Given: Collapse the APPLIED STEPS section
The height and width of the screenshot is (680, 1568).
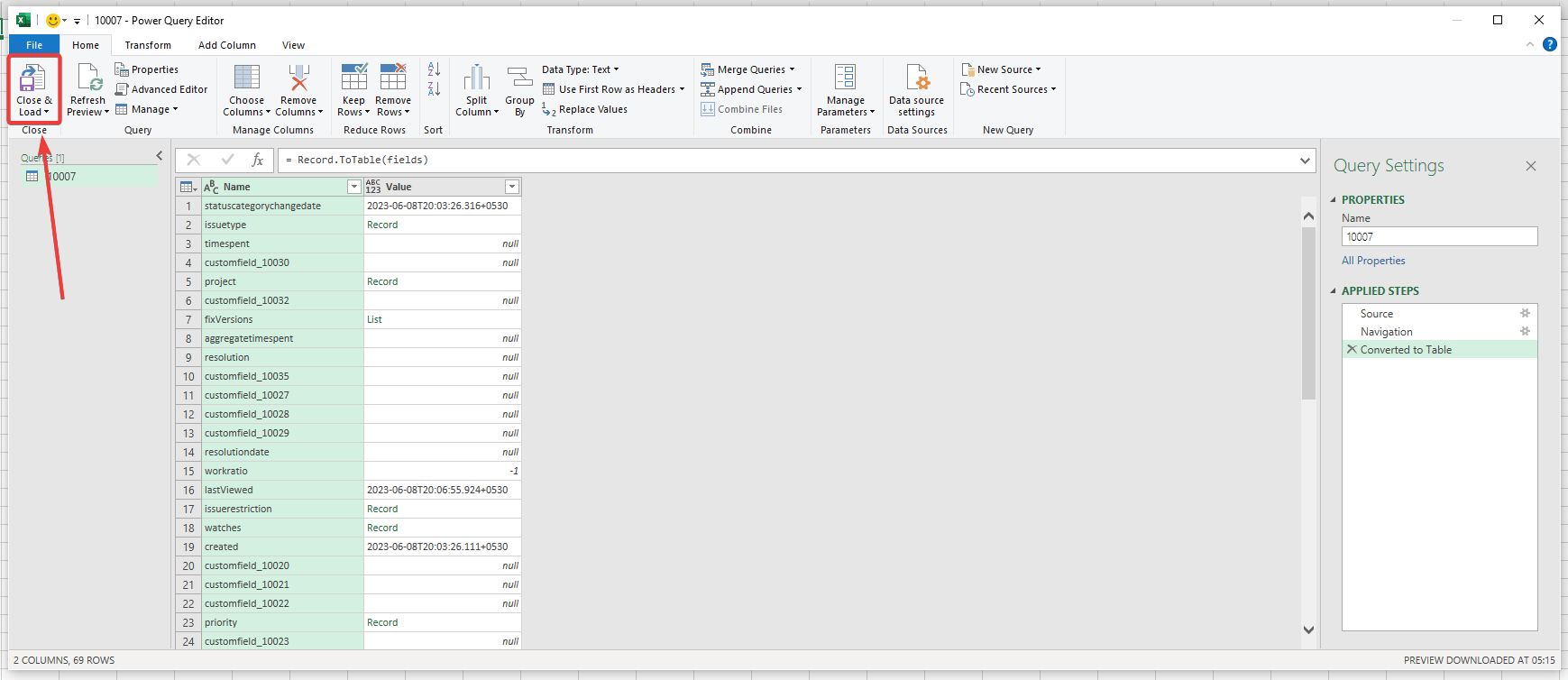Looking at the screenshot, I should point(1334,291).
